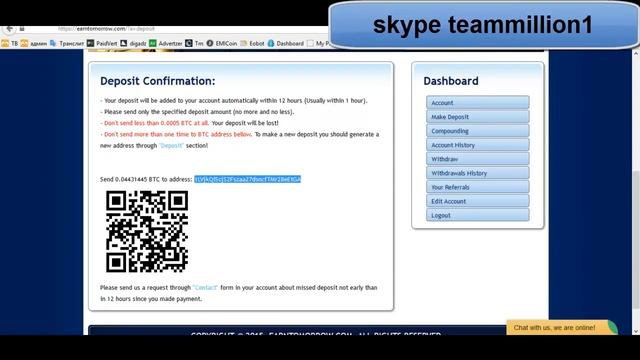Open the Advertzer bookmark
640x360 pixels.
click(166, 43)
